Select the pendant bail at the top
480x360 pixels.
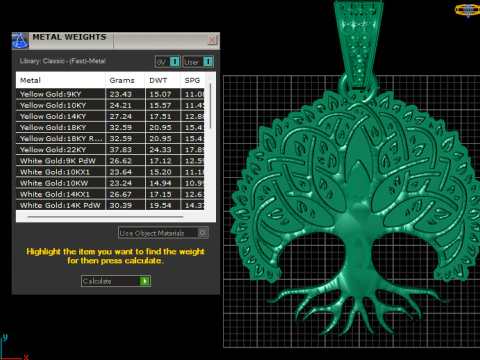(x=359, y=43)
